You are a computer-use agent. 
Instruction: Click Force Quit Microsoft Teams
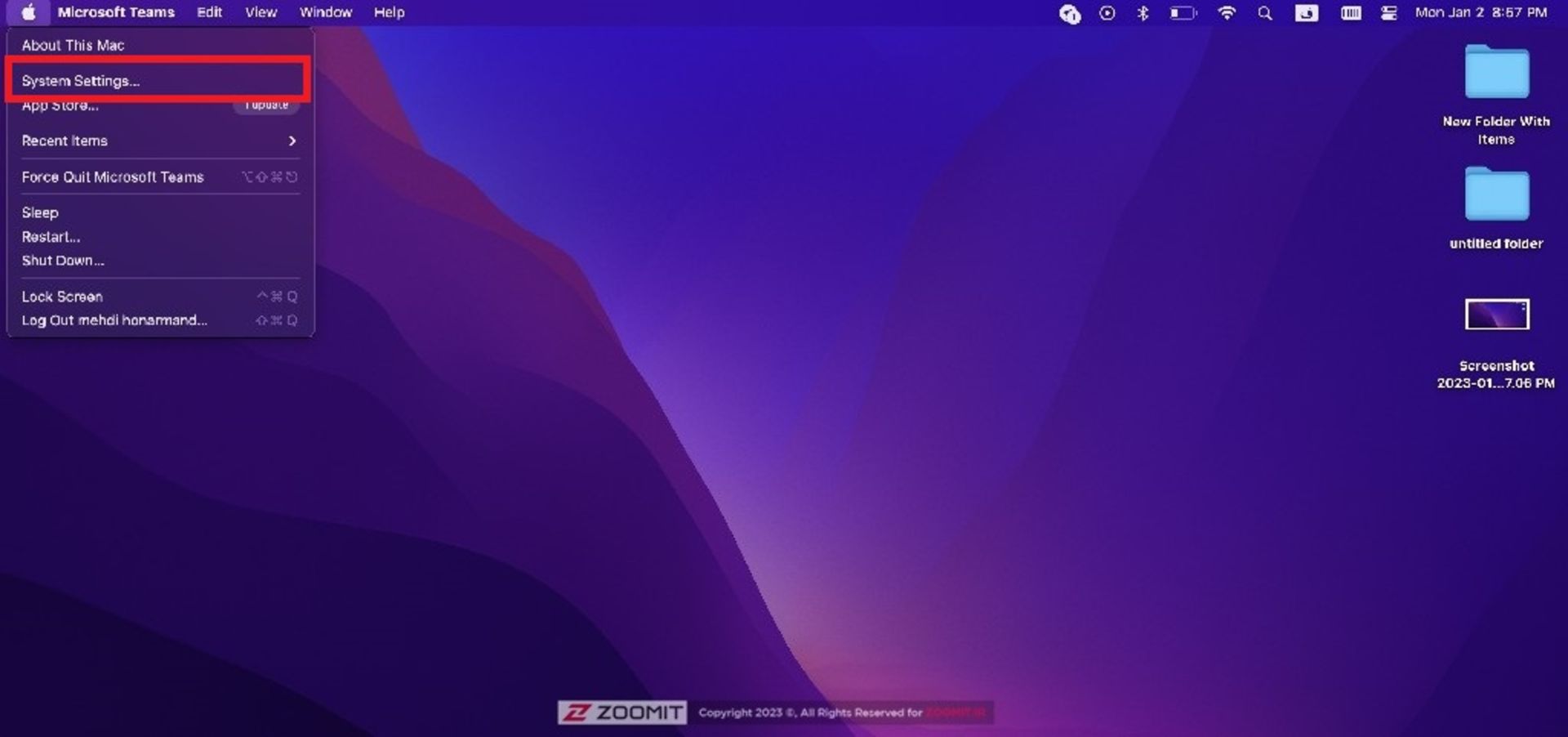click(159, 176)
